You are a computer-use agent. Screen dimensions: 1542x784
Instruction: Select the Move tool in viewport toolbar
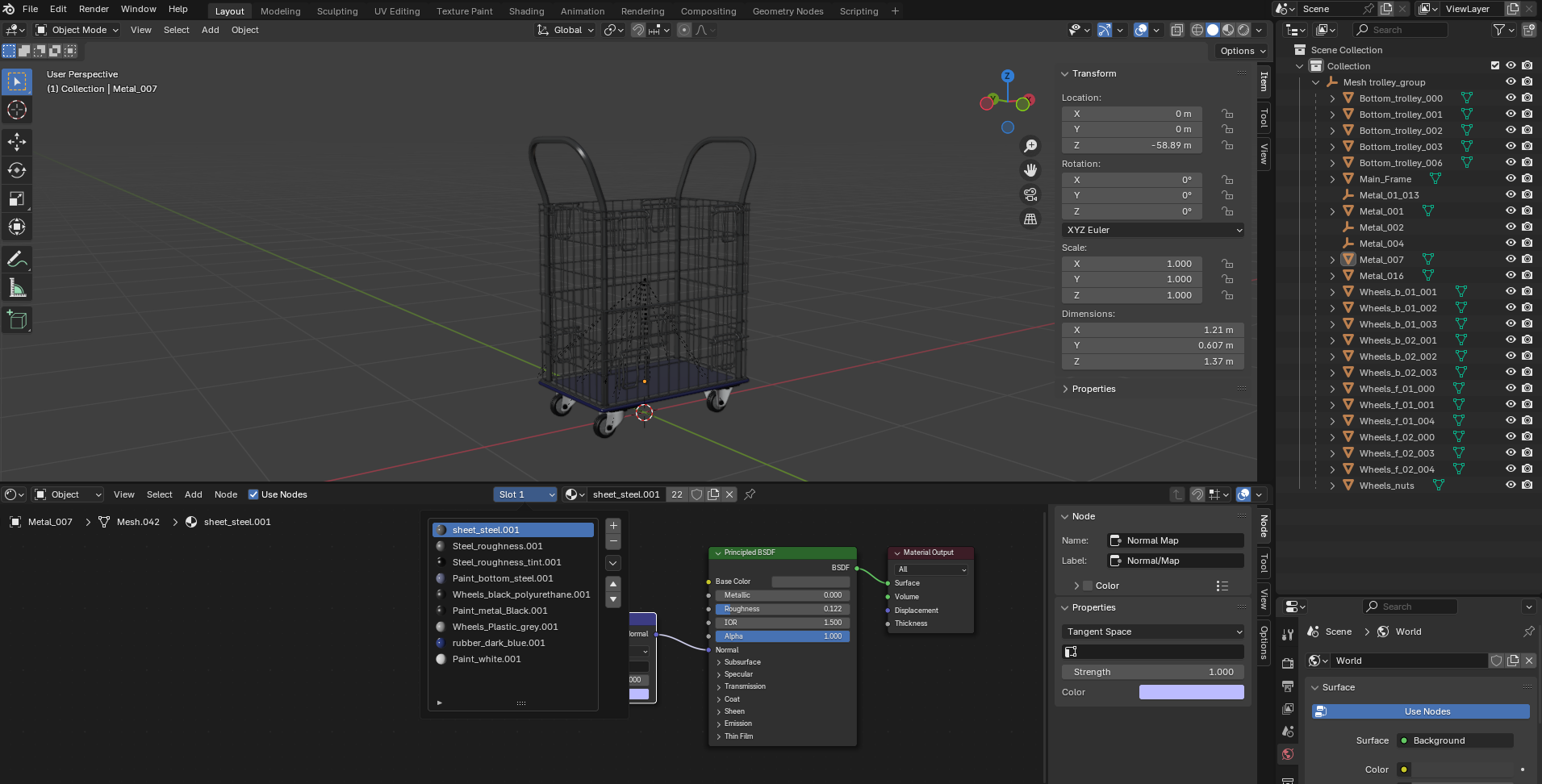(x=17, y=142)
